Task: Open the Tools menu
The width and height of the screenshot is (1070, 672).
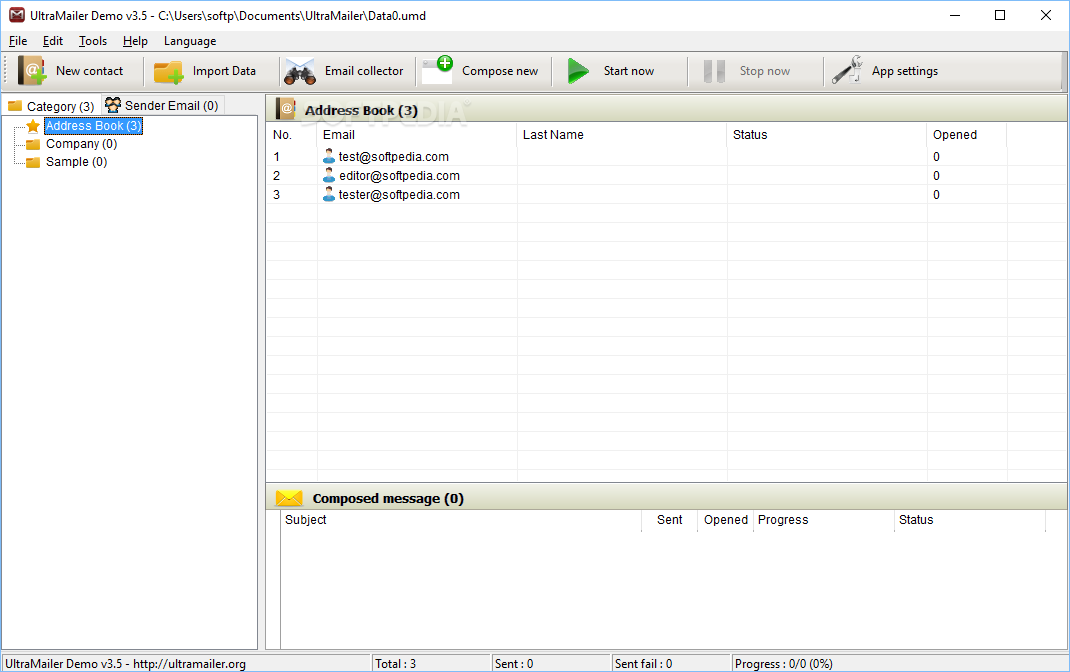Action: pos(93,41)
